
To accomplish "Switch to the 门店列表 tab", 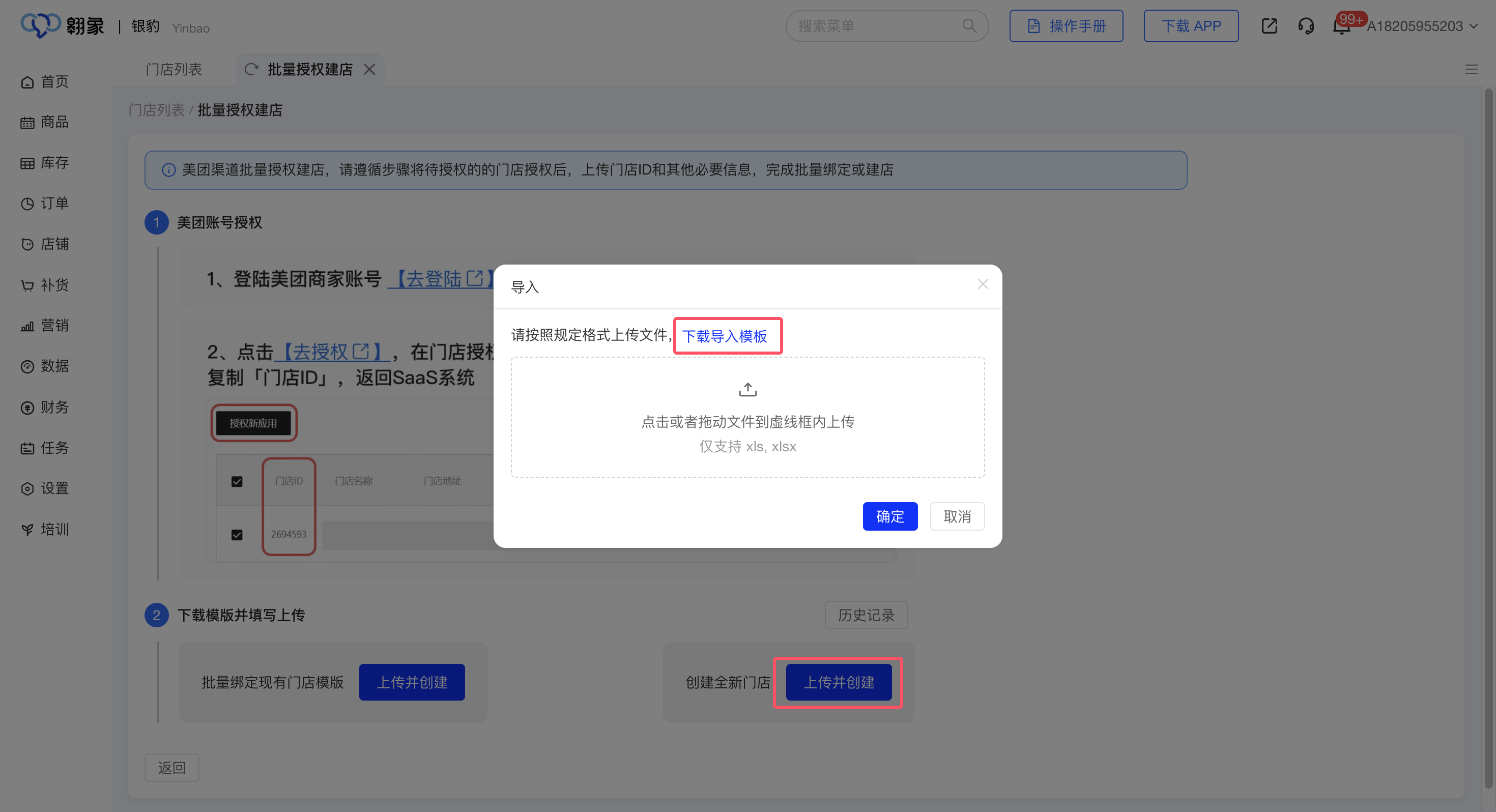I will point(173,70).
